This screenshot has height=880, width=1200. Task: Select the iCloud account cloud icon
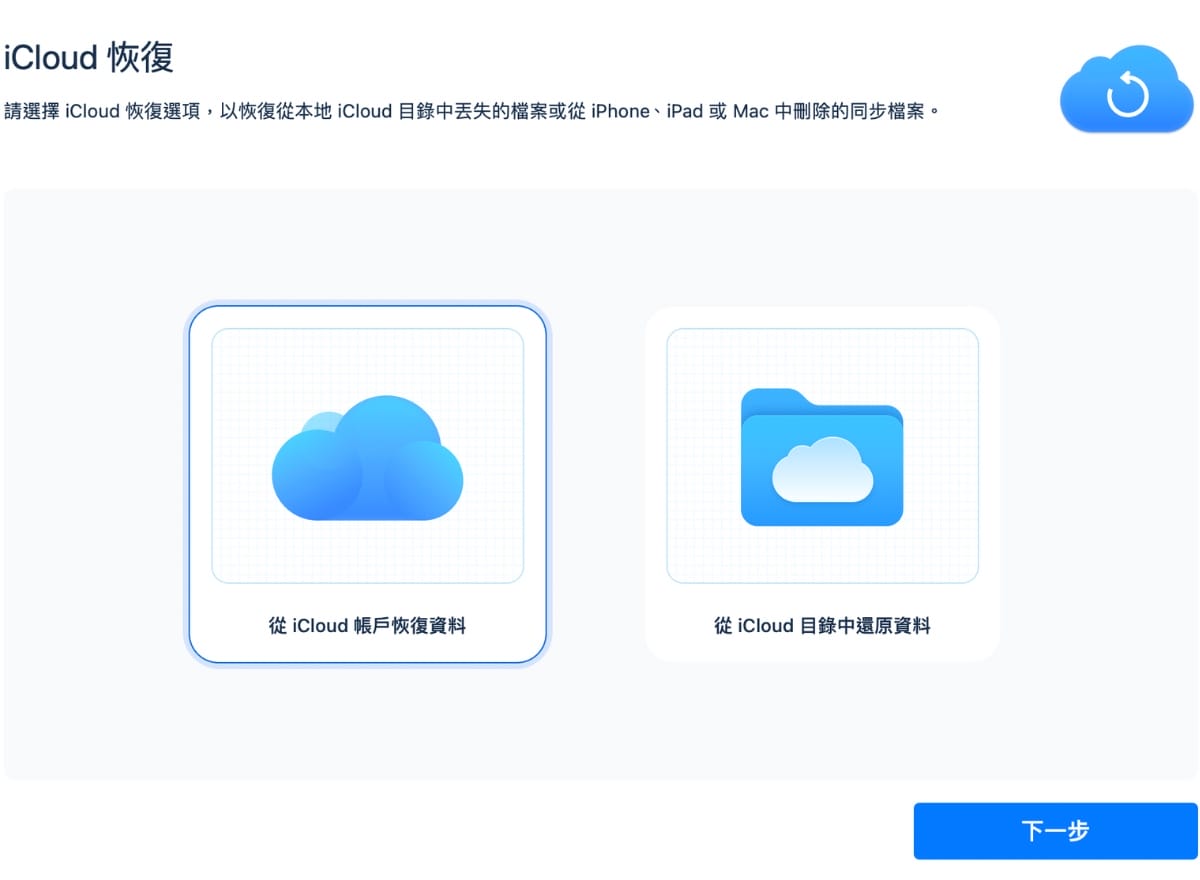coord(367,457)
